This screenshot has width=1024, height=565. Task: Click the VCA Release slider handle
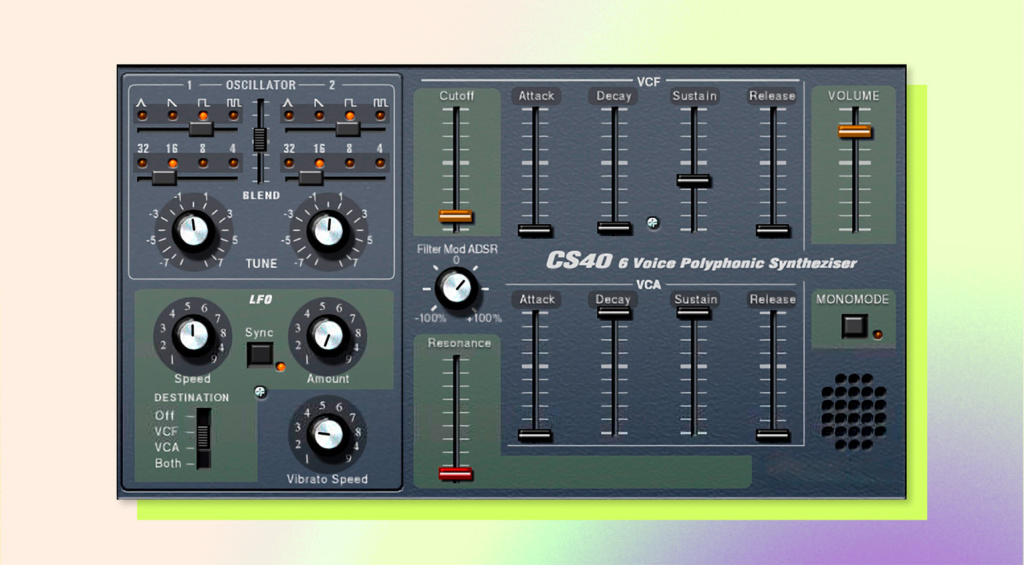(773, 435)
